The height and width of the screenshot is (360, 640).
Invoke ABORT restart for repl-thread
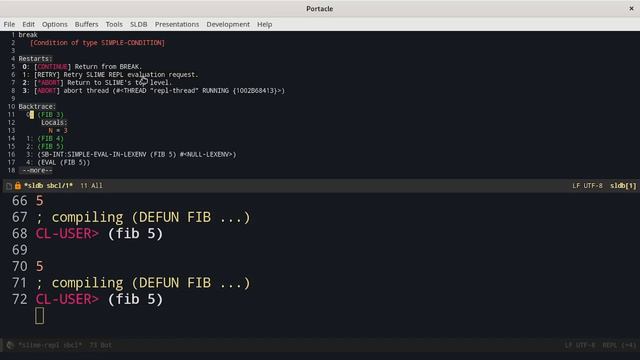[47, 91]
